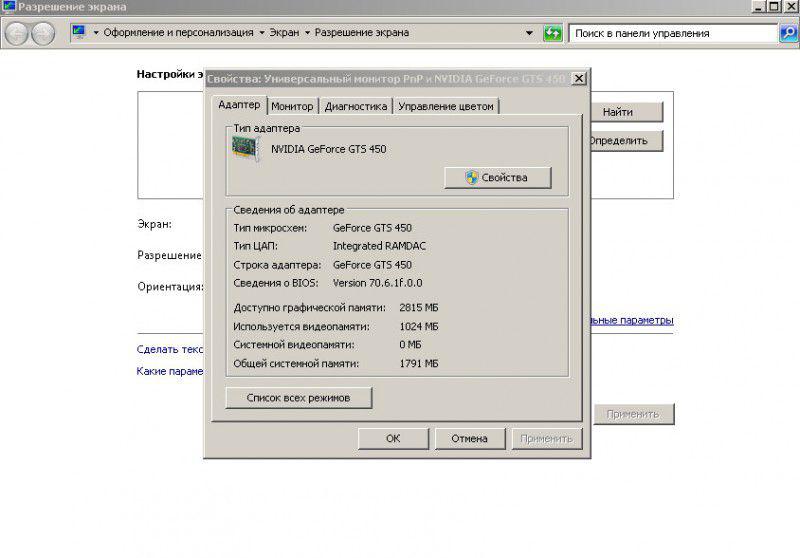Click the search magnifier icon
The image size is (800, 558).
click(789, 33)
